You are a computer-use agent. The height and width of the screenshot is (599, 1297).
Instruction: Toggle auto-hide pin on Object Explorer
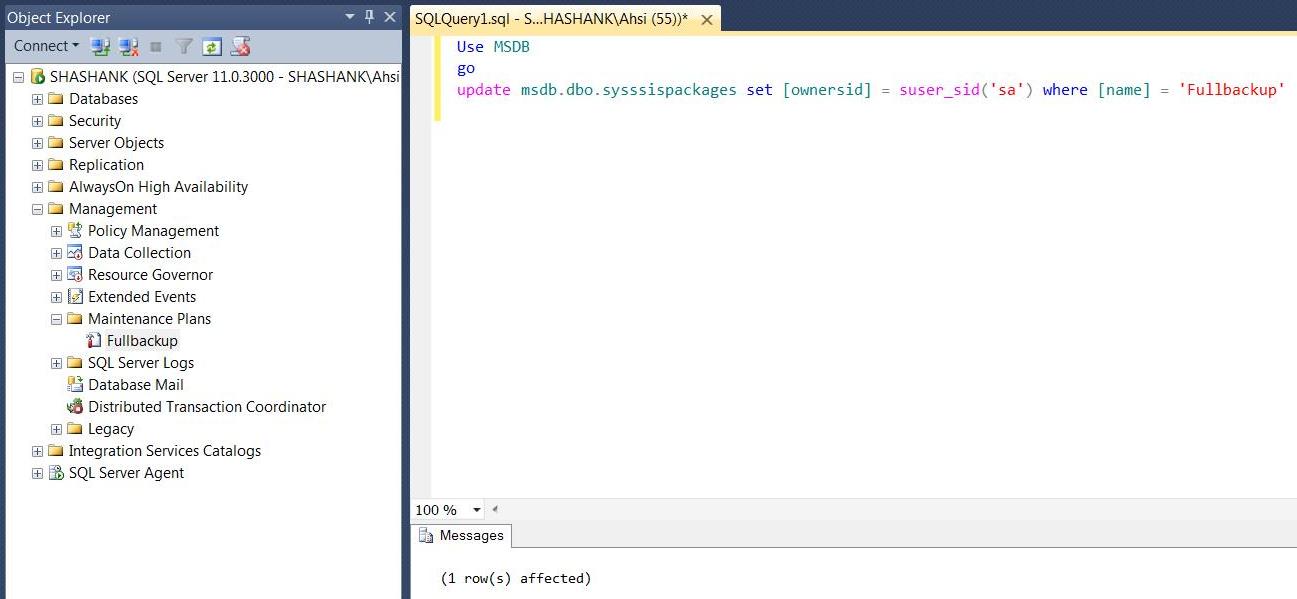click(369, 17)
